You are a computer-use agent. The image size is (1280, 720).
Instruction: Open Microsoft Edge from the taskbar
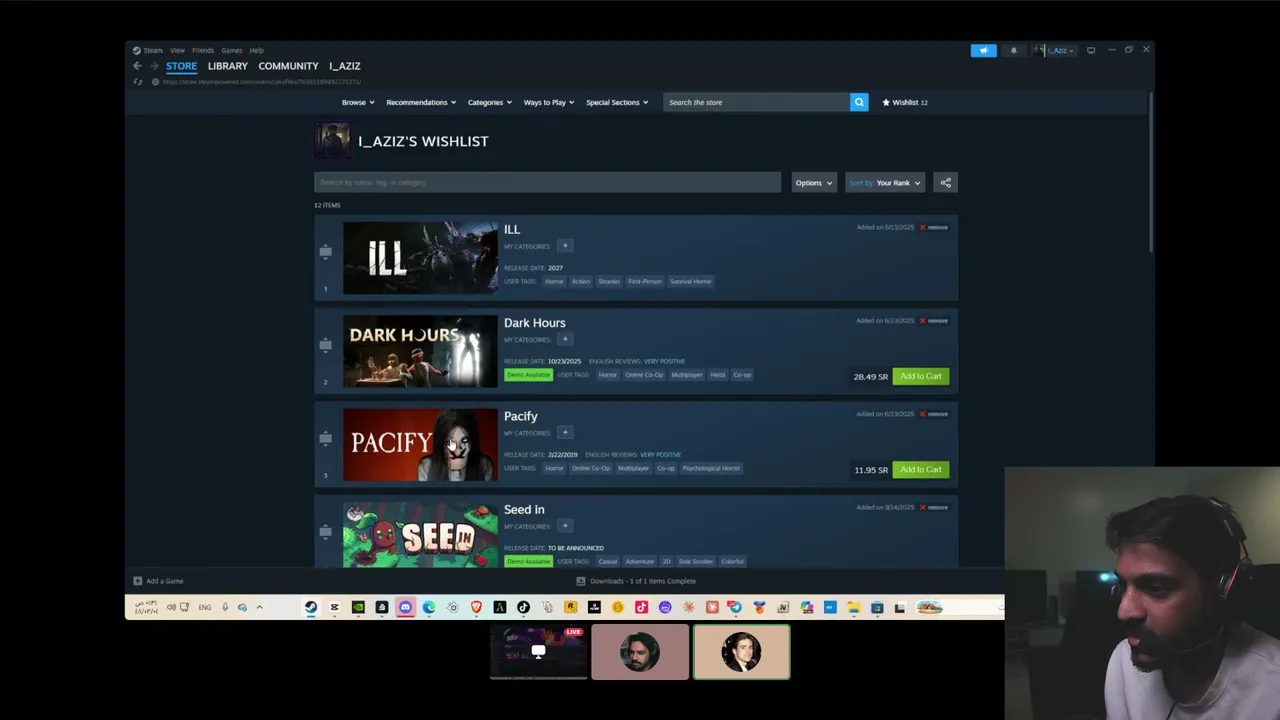429,607
